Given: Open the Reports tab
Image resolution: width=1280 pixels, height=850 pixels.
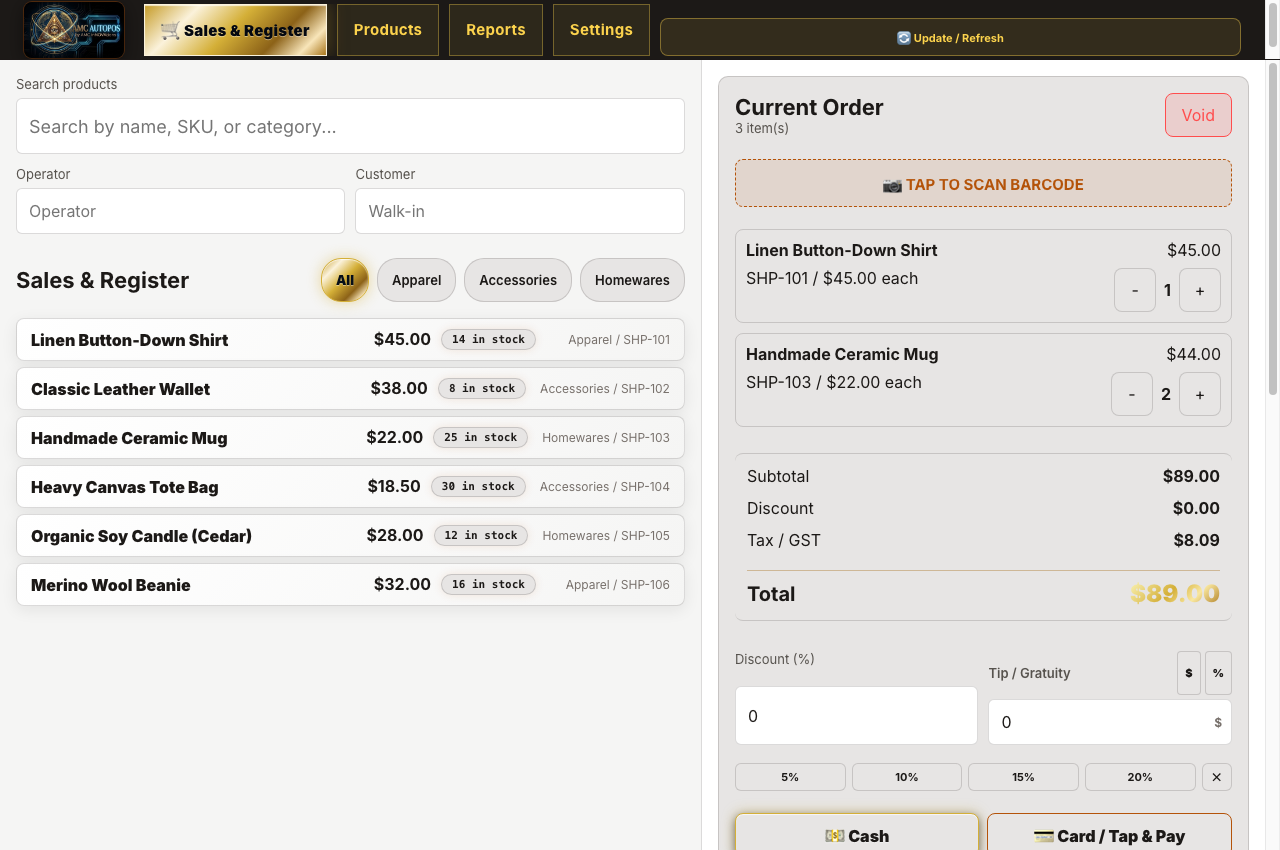Looking at the screenshot, I should point(496,30).
